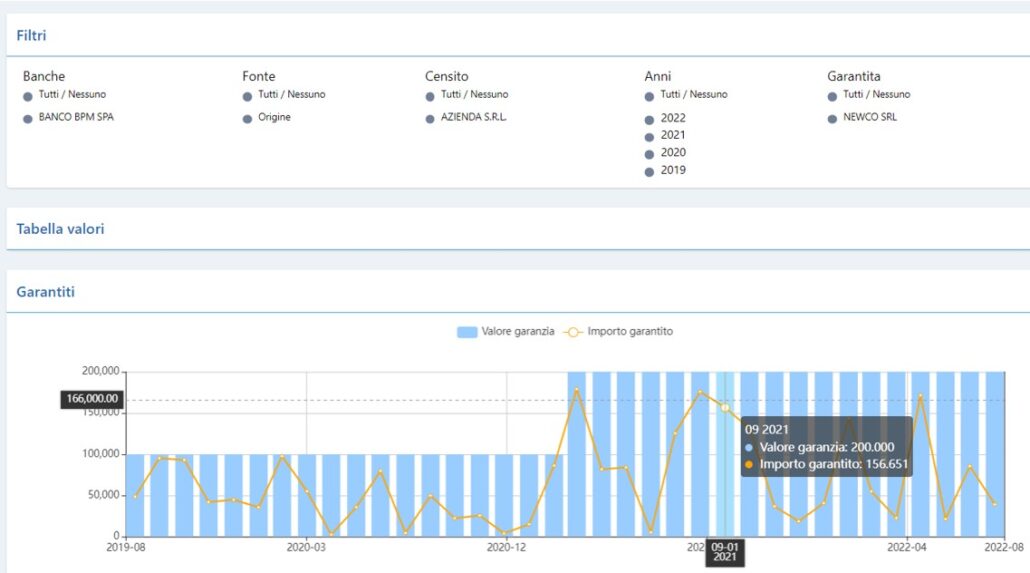Toggle Valore garanzia legend series

(506, 332)
